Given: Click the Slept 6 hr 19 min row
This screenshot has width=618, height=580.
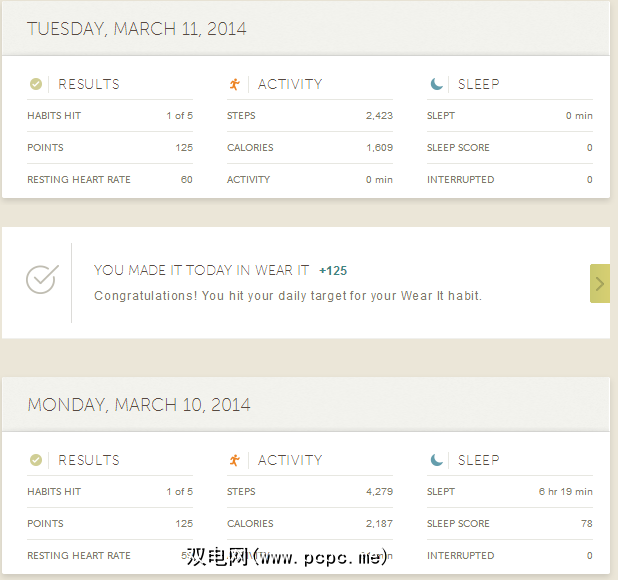Looking at the screenshot, I should point(509,491).
